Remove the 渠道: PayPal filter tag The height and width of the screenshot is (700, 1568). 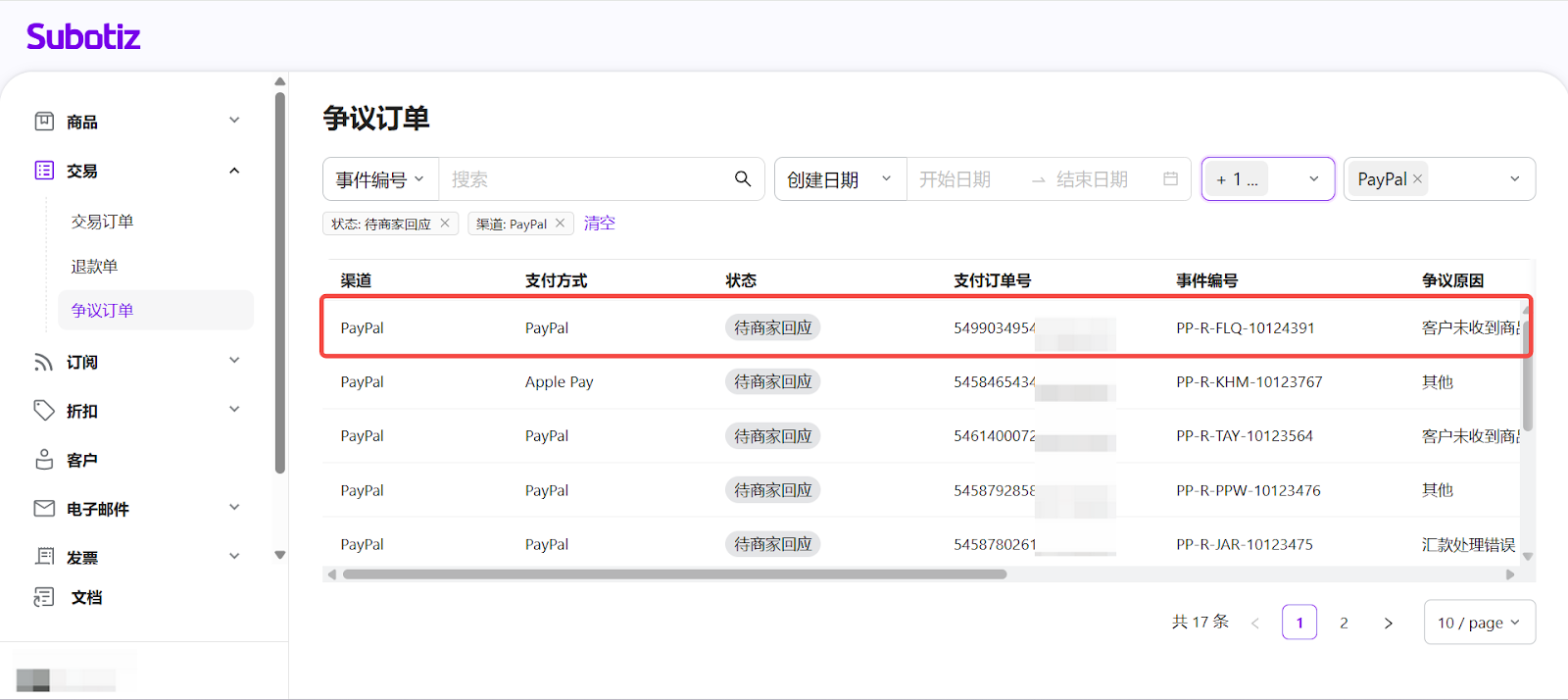coord(560,224)
